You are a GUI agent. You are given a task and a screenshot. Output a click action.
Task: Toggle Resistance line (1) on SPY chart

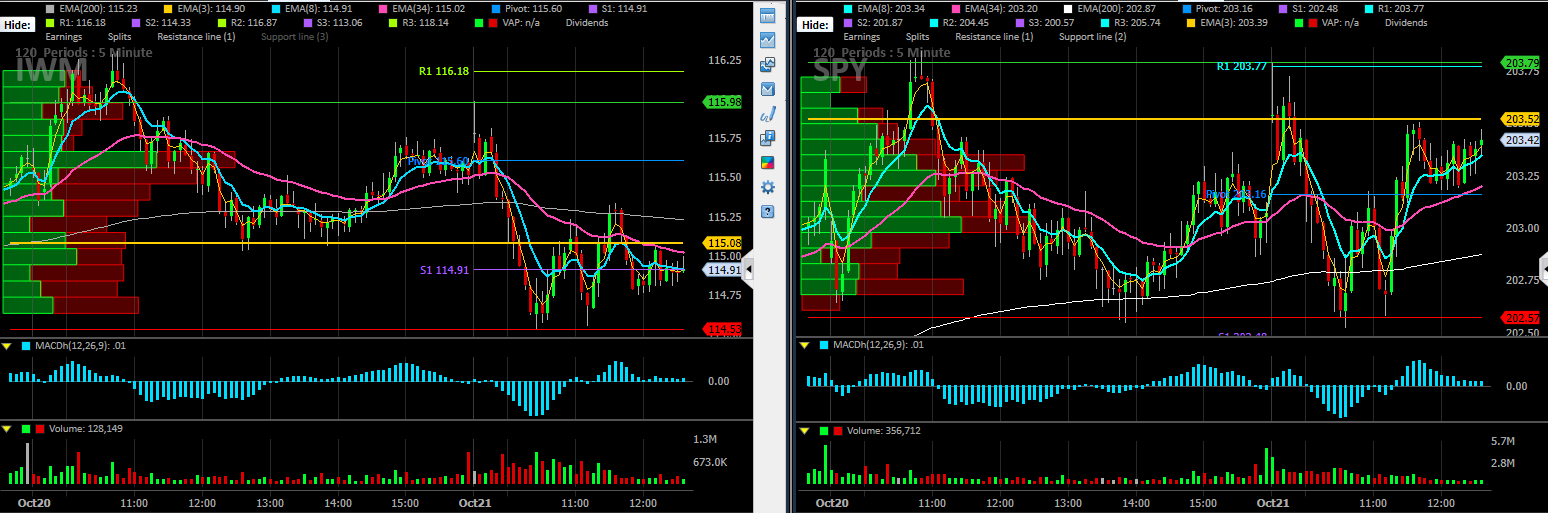[x=995, y=36]
